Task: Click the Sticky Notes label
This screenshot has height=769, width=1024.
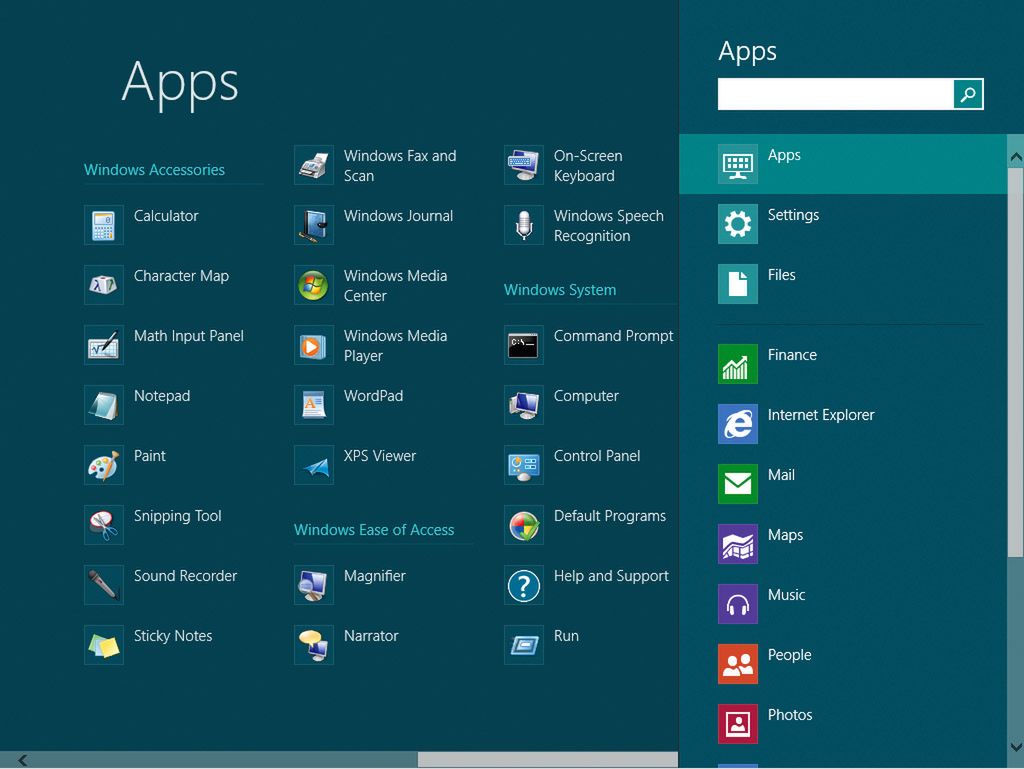Action: [x=173, y=636]
